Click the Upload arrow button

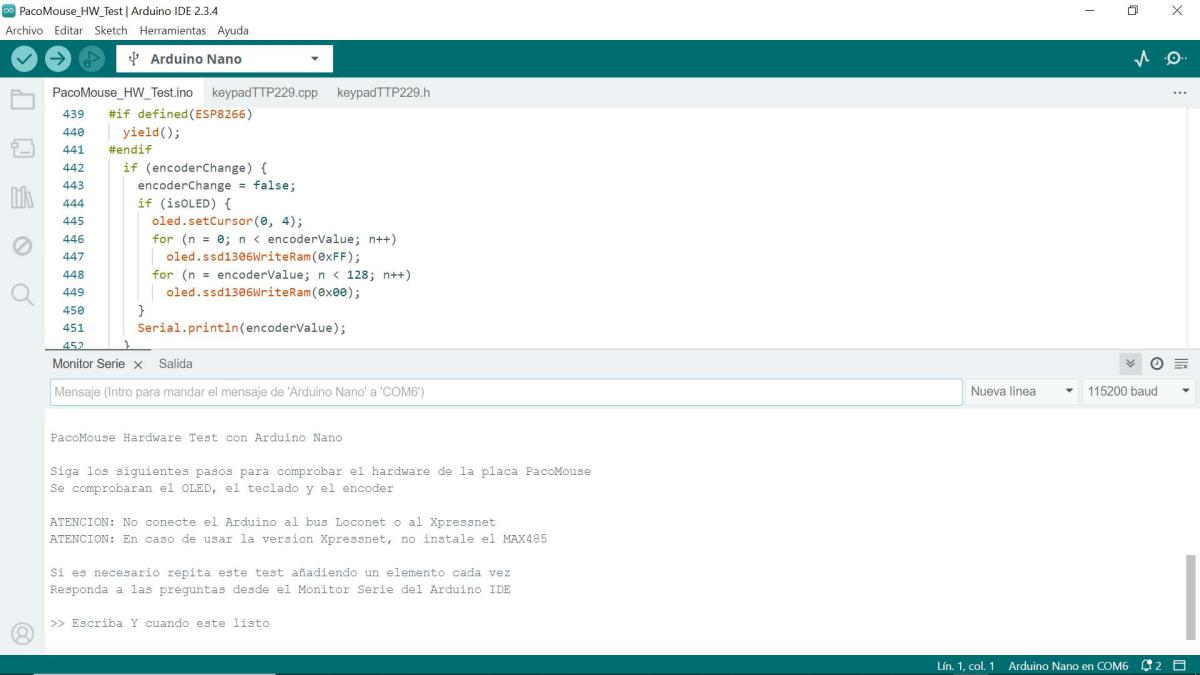pyautogui.click(x=58, y=59)
